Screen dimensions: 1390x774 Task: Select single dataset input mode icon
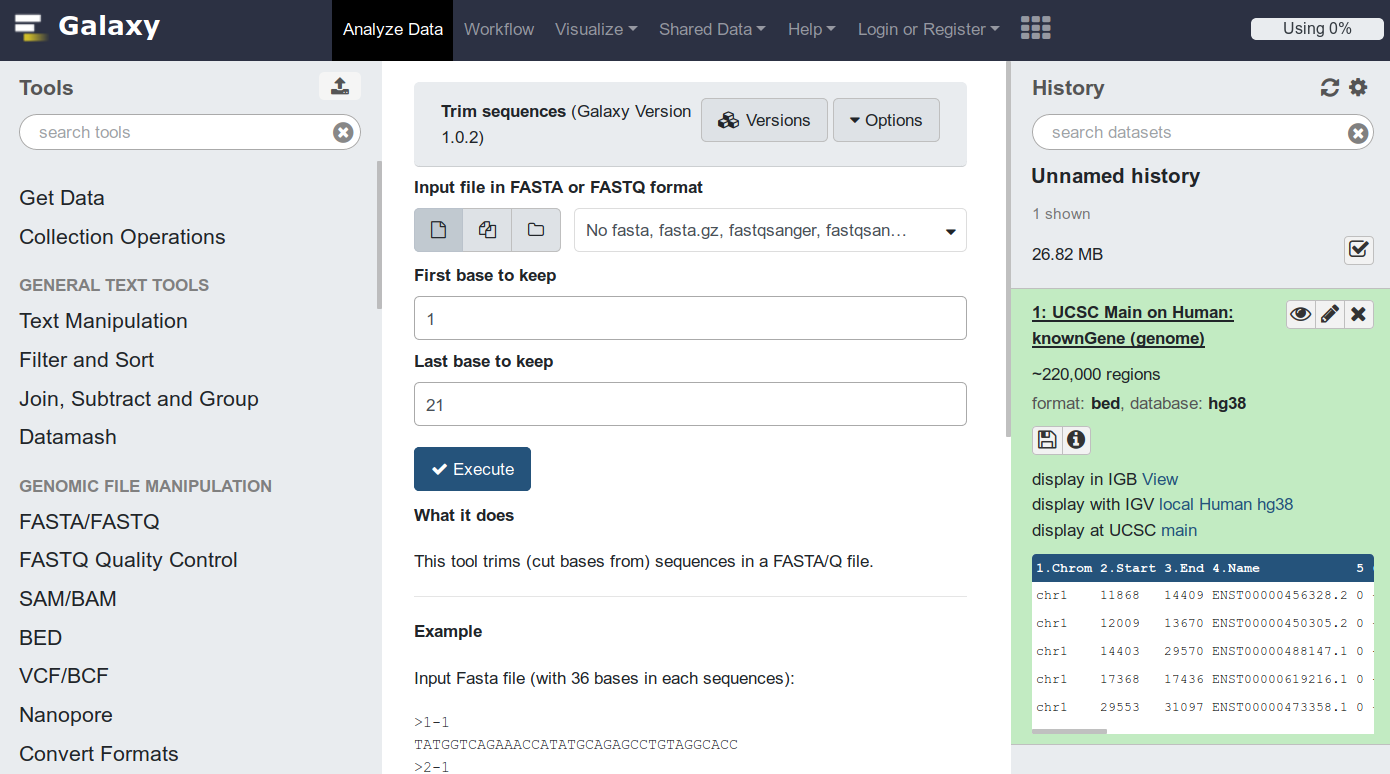tap(439, 230)
